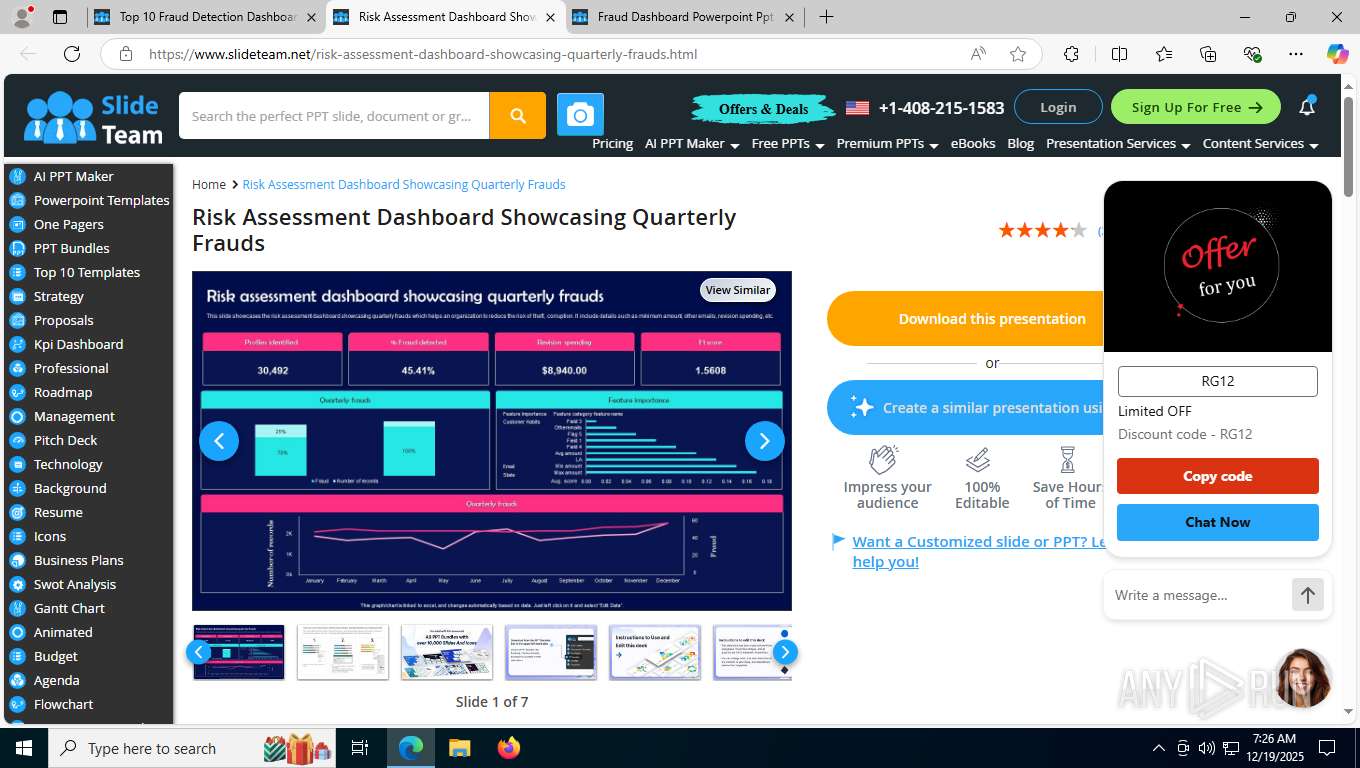Open eBooks in top navigation

(x=973, y=144)
